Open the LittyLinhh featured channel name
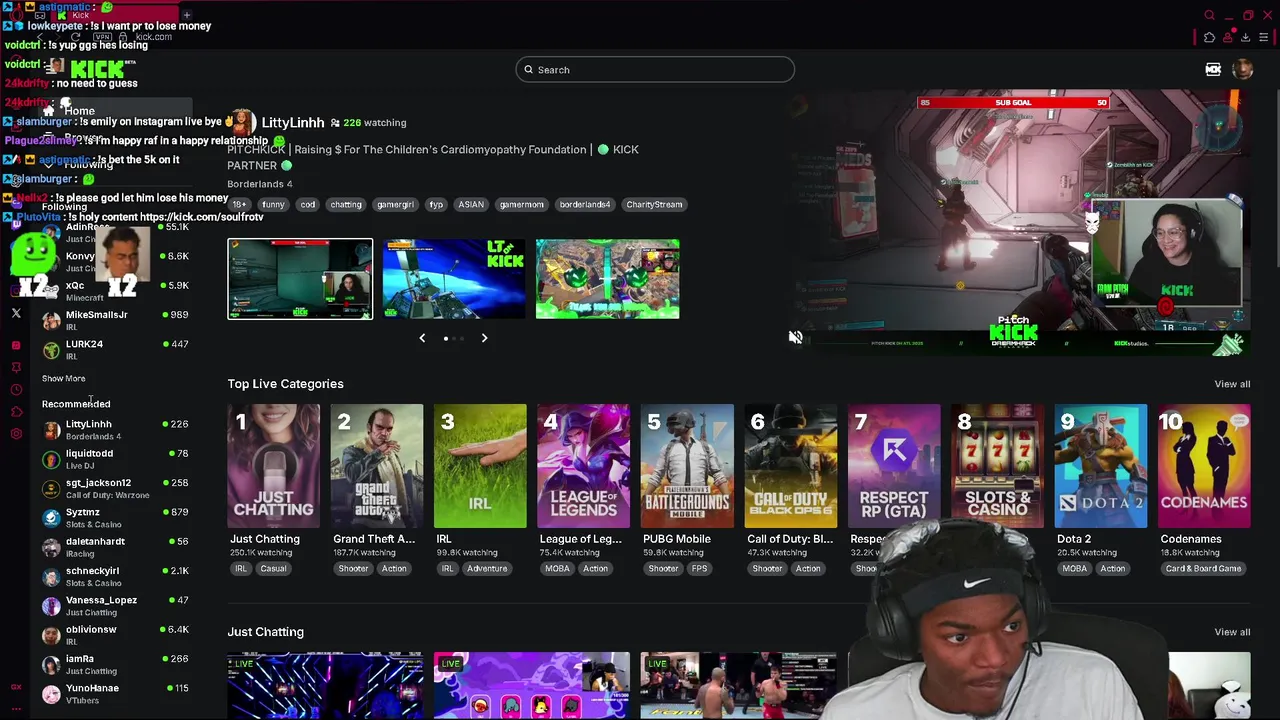 (x=293, y=122)
